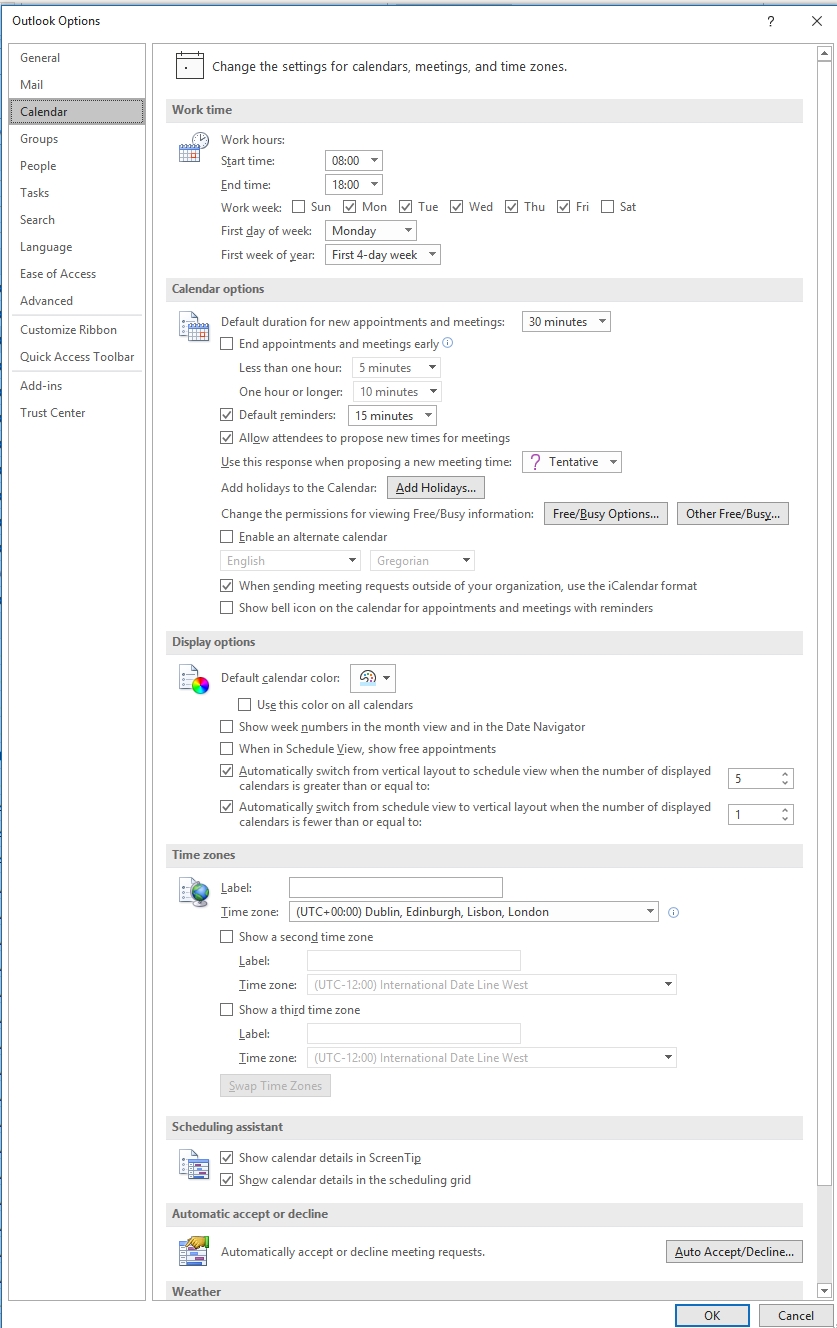Click the Time zones globe icon
The width and height of the screenshot is (837, 1328).
(x=193, y=891)
